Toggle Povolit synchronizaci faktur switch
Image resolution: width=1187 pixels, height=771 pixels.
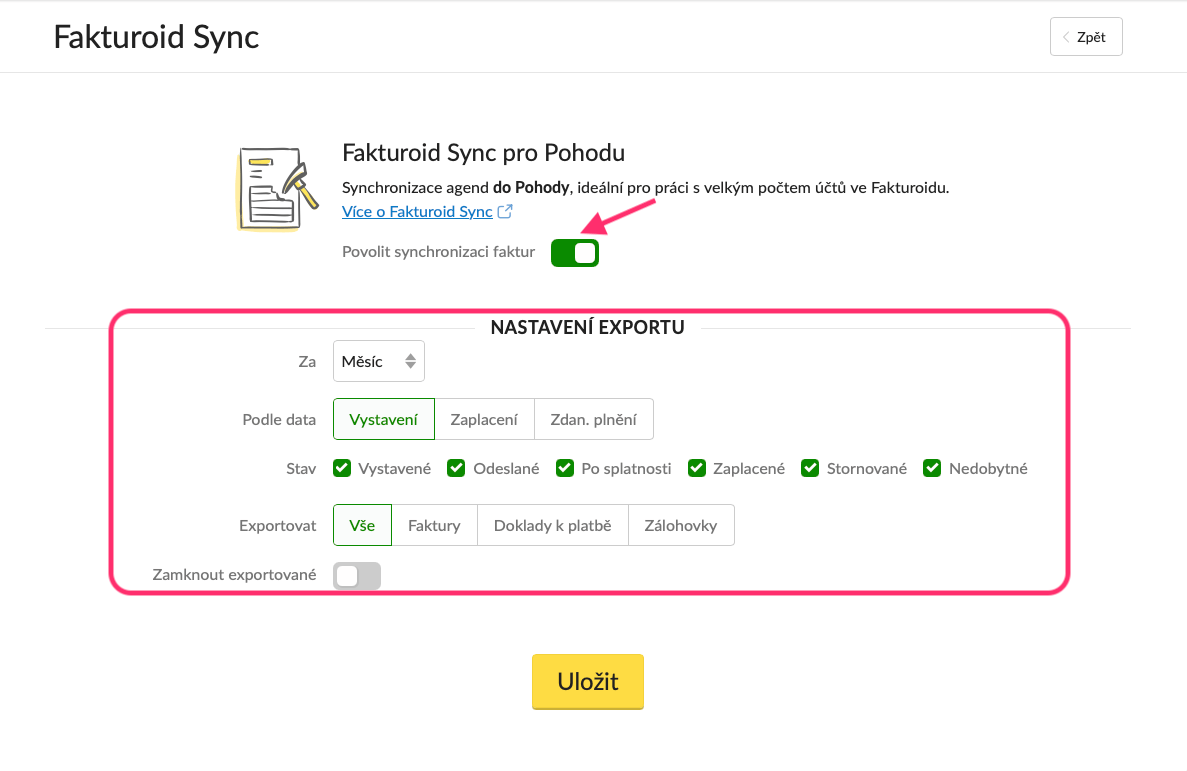(575, 253)
